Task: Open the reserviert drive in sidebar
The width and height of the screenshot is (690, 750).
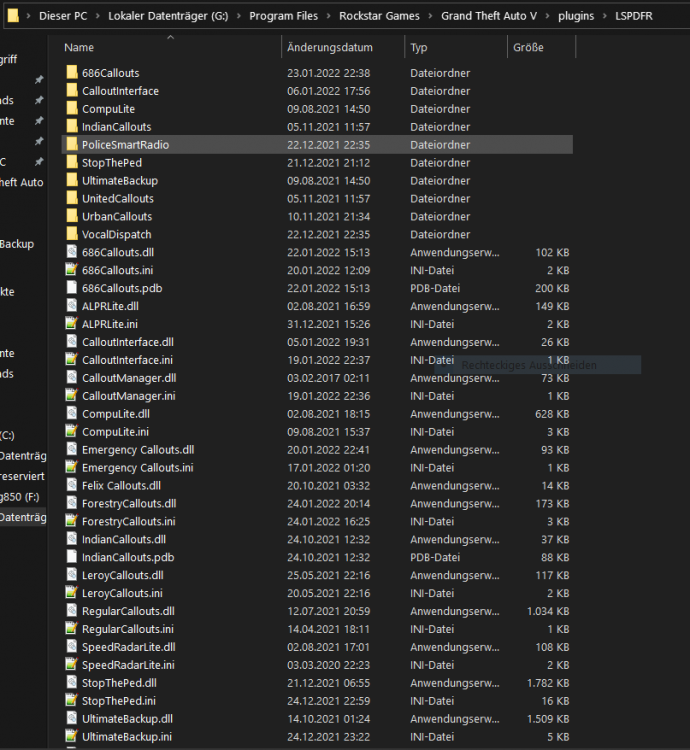Action: [x=22, y=476]
